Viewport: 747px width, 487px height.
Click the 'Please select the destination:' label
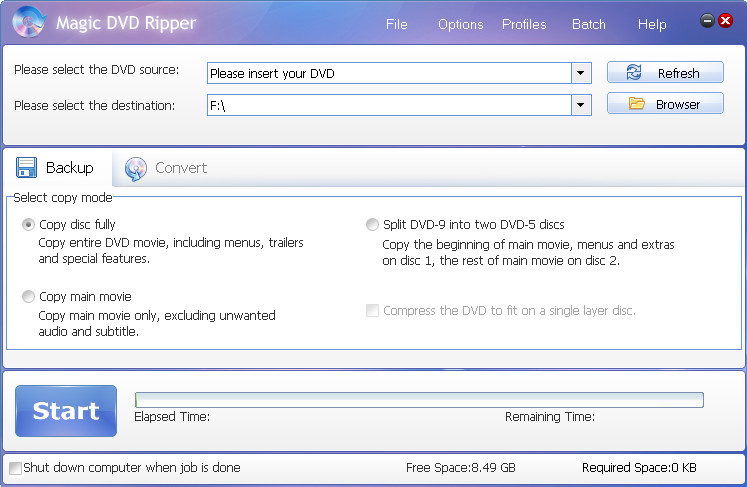click(94, 105)
